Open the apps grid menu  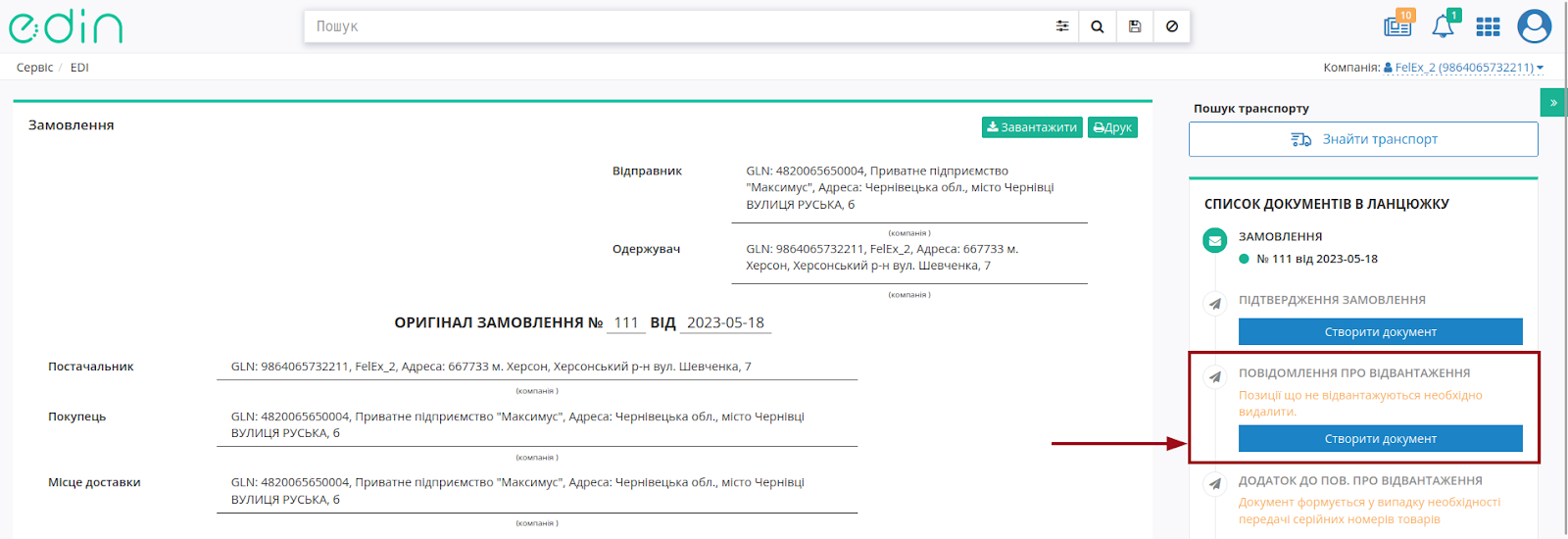[1488, 26]
